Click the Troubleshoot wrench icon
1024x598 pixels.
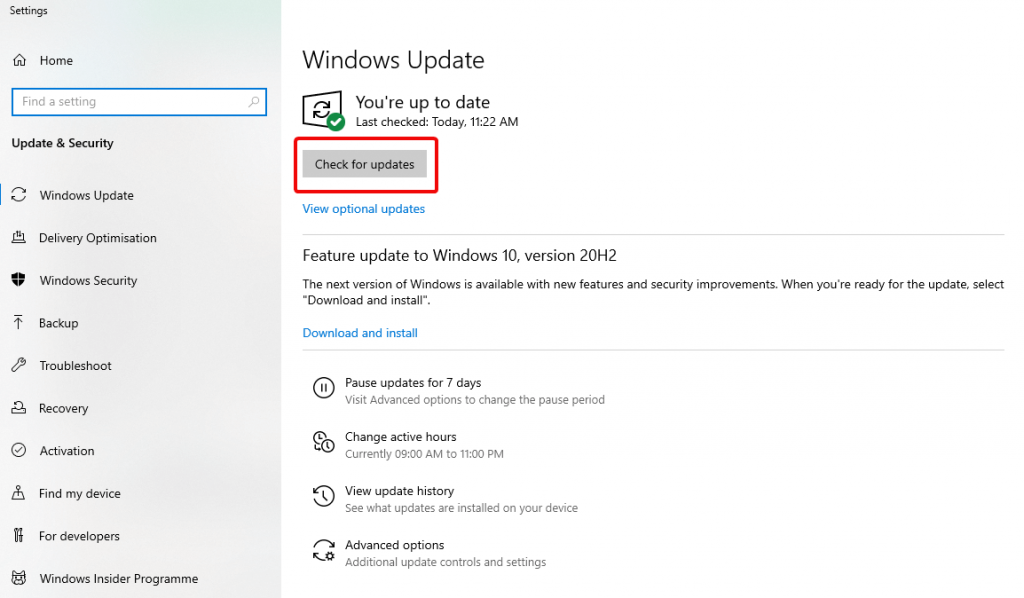(x=19, y=366)
